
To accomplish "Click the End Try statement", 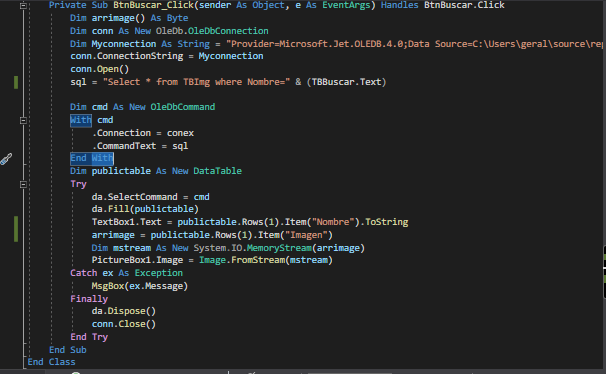I will pos(89,337).
